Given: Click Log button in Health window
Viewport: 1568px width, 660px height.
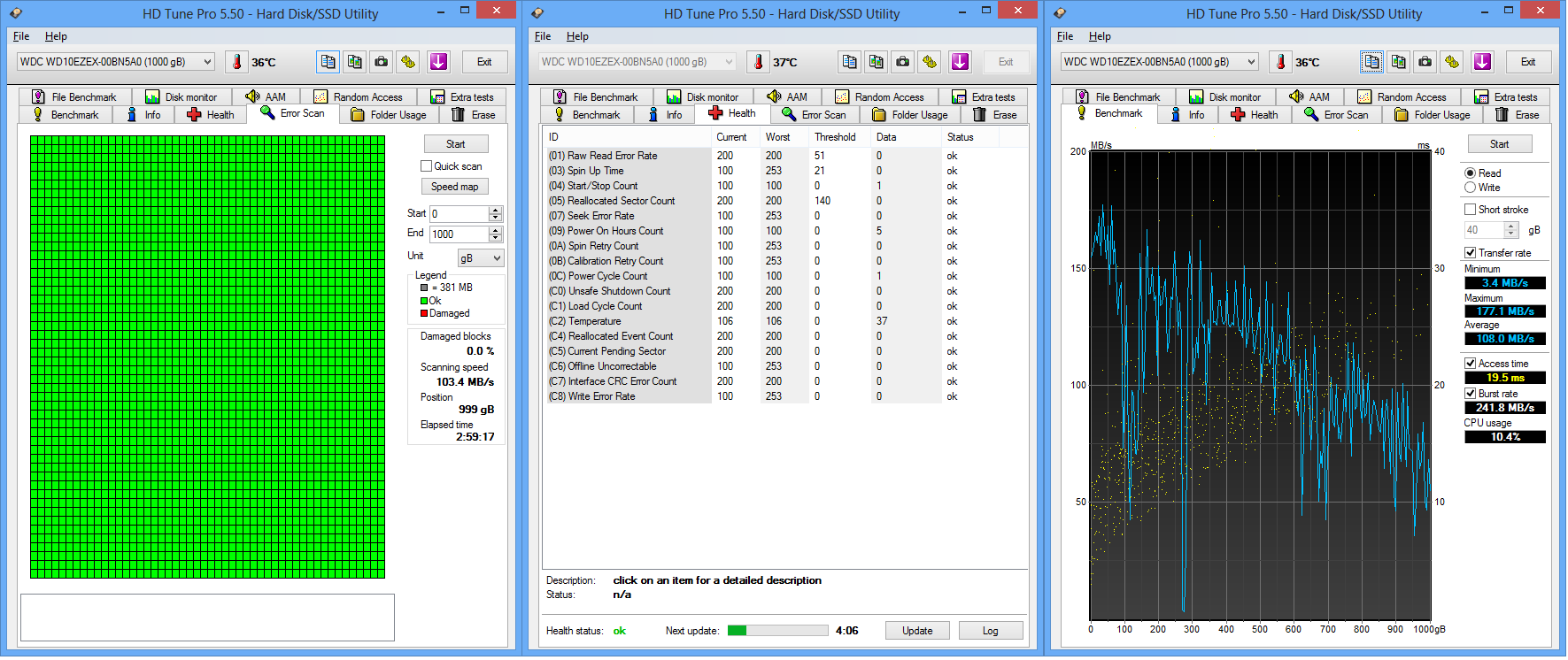Looking at the screenshot, I should 990,631.
